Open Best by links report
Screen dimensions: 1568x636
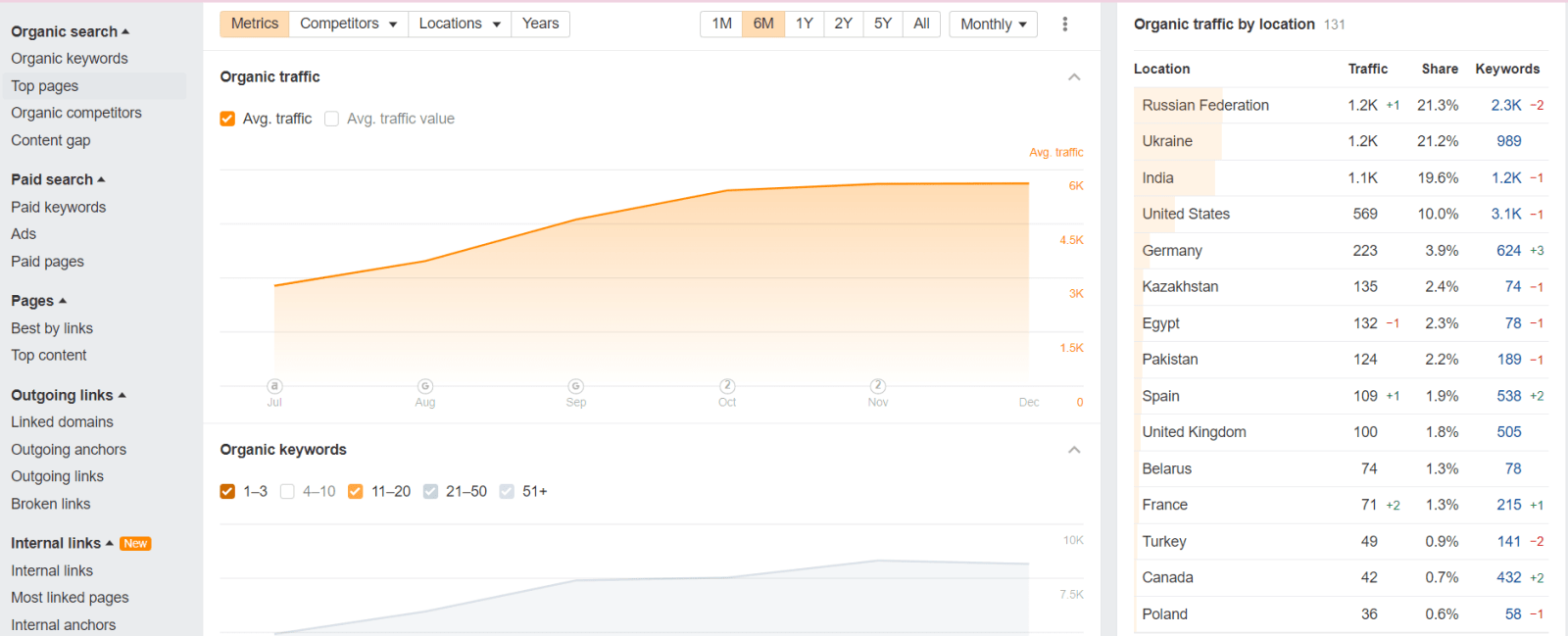click(x=52, y=328)
